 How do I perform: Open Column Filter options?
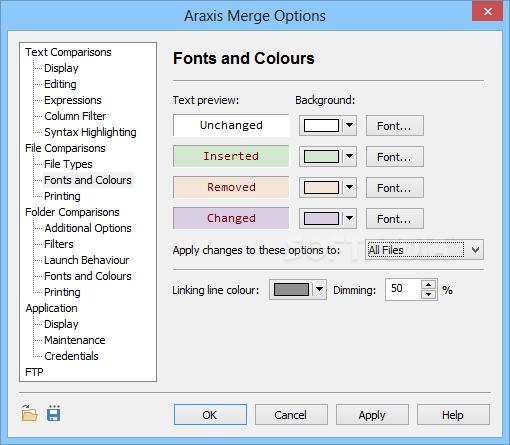75,116
